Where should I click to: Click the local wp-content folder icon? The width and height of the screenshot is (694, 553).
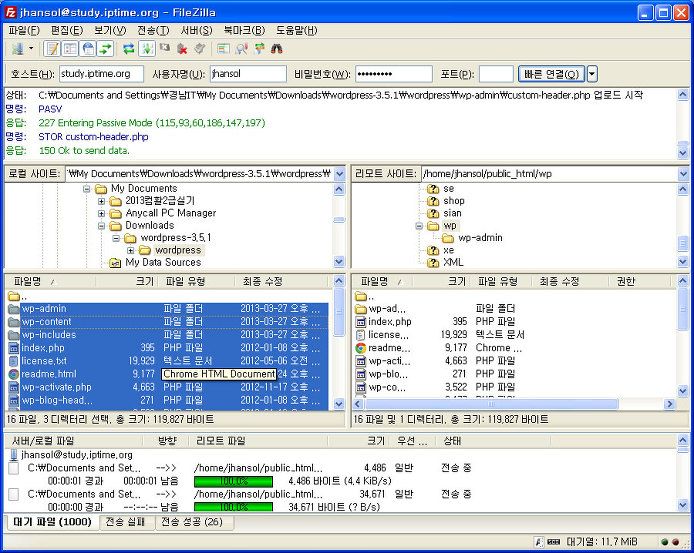(14, 322)
